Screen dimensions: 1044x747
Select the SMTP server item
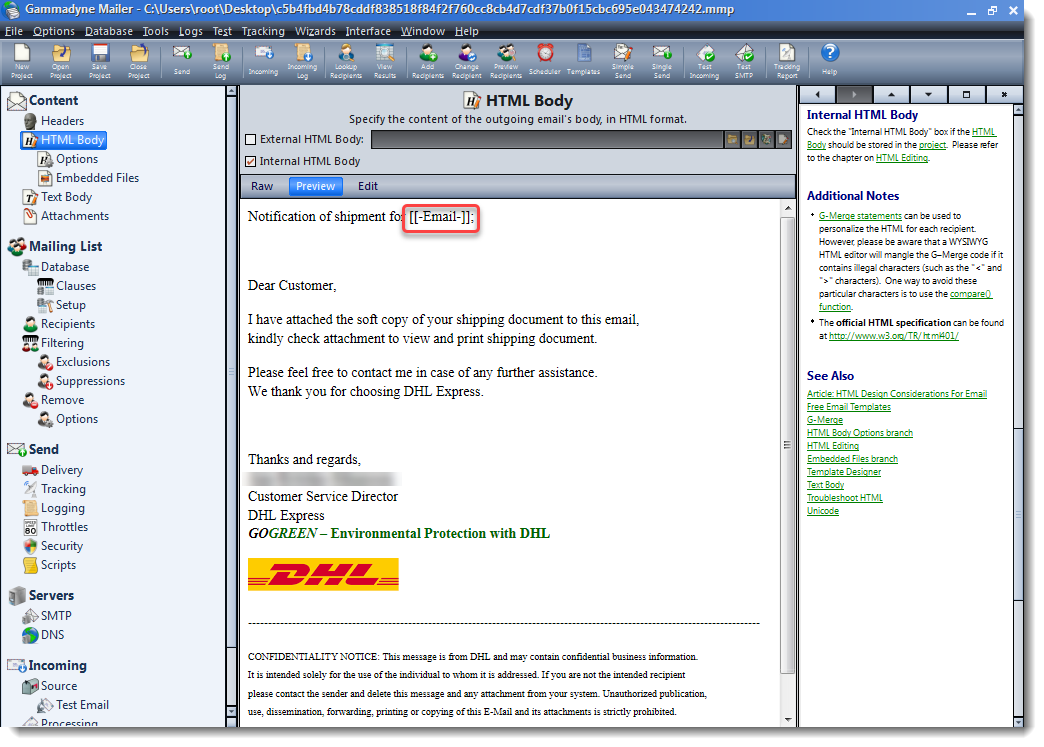[x=56, y=616]
